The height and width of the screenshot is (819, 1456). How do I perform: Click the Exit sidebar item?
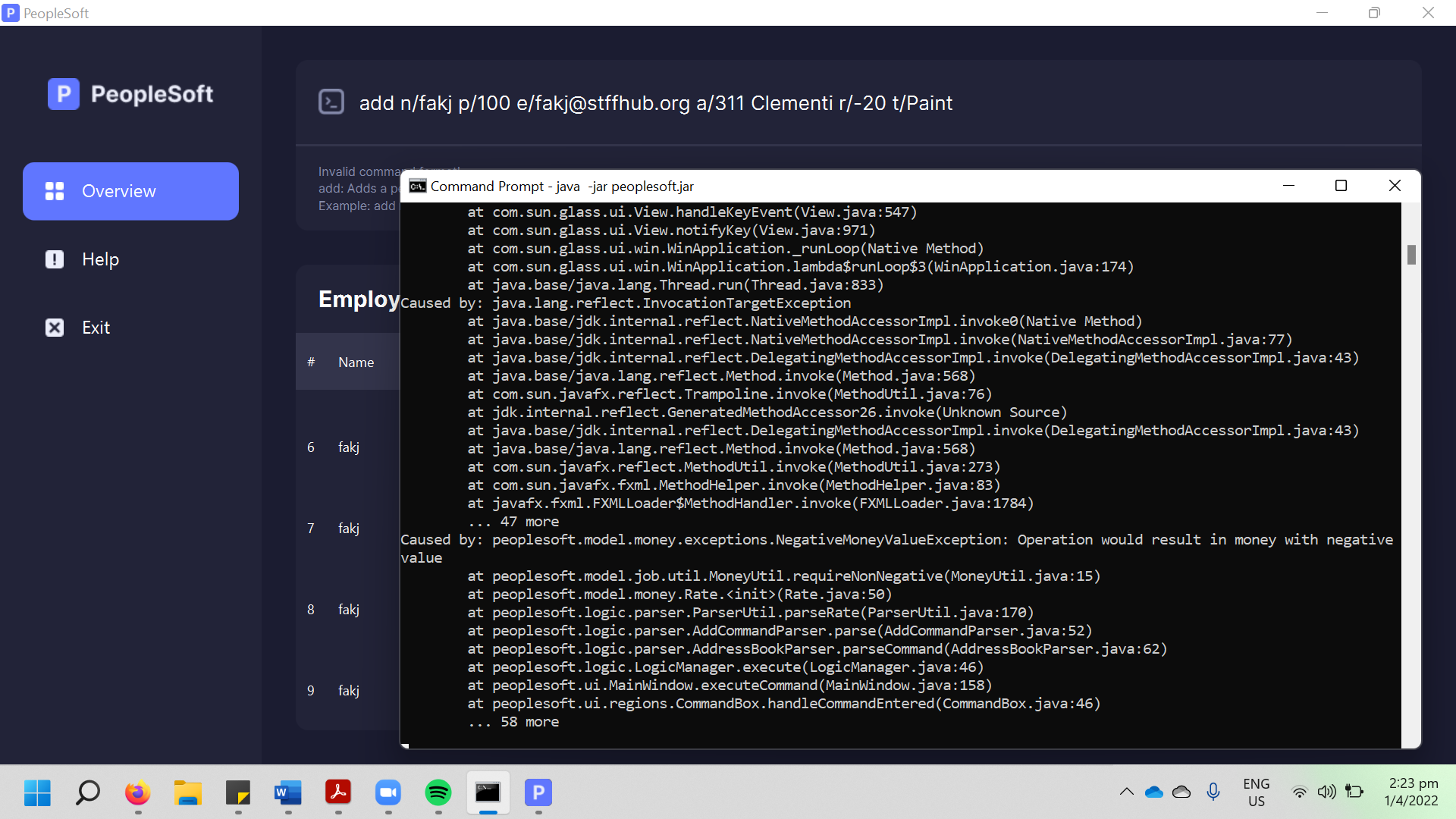click(x=96, y=328)
